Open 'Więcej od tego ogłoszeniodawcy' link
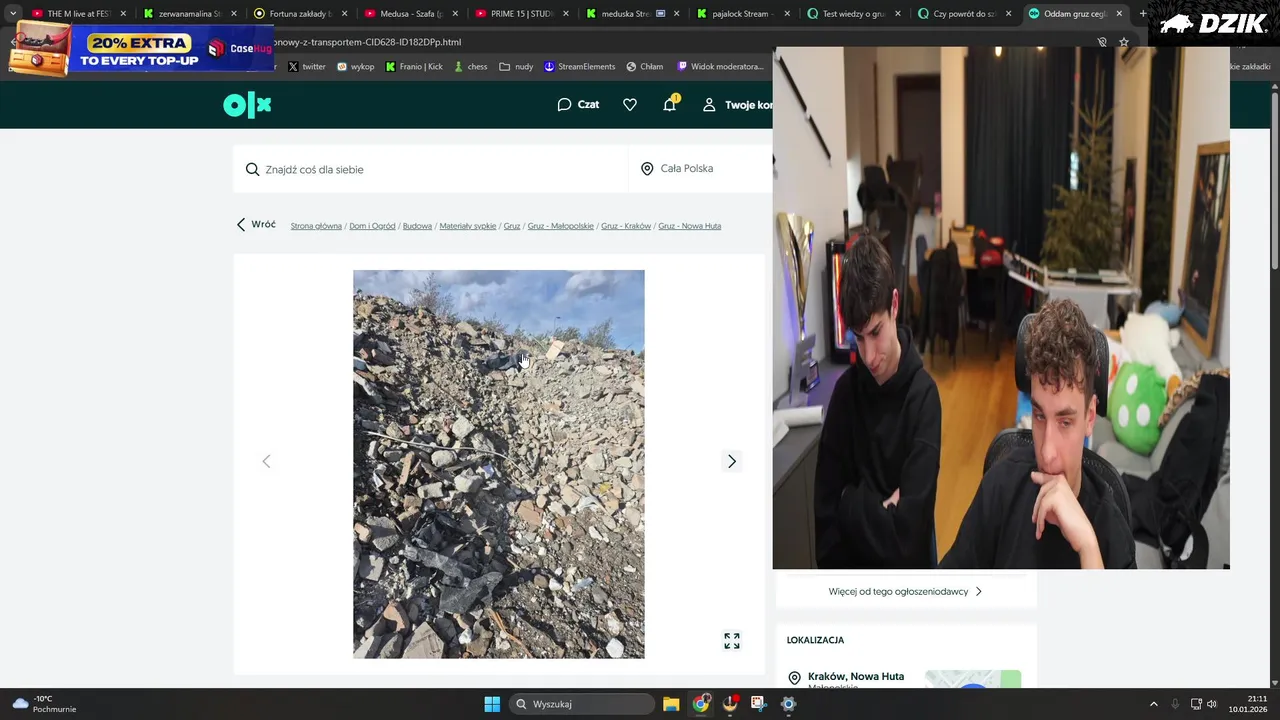The width and height of the screenshot is (1280, 720). click(x=905, y=591)
